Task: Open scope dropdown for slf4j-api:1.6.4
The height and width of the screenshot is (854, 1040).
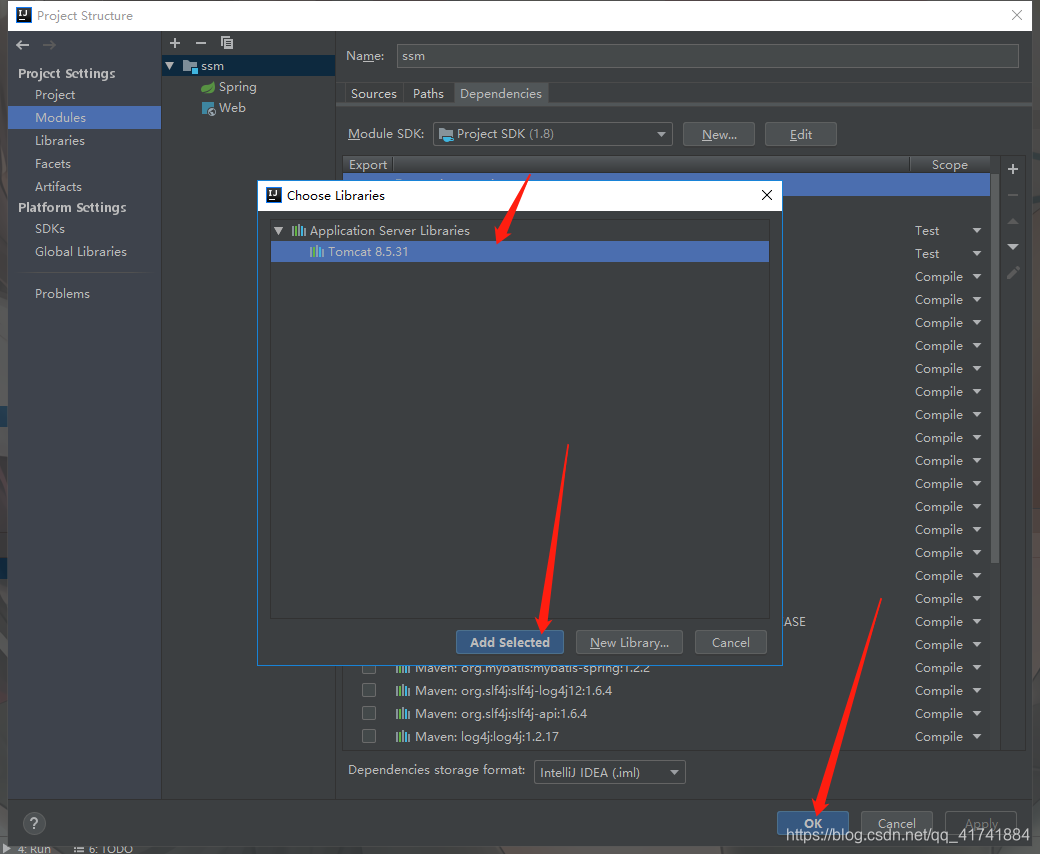Action: [977, 713]
